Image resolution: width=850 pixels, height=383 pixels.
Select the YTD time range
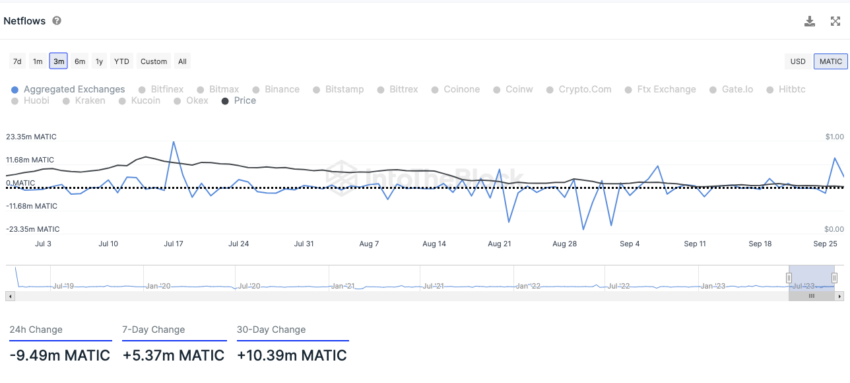tap(121, 61)
